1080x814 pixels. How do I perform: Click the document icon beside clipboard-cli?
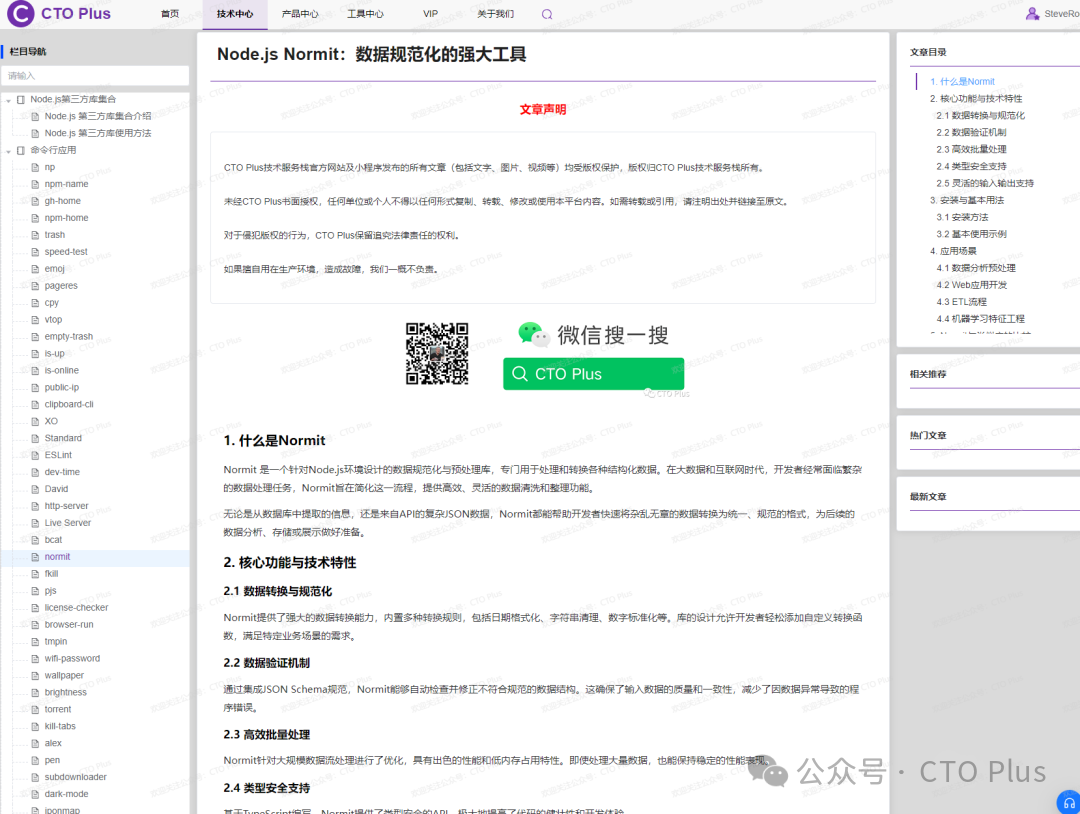35,404
